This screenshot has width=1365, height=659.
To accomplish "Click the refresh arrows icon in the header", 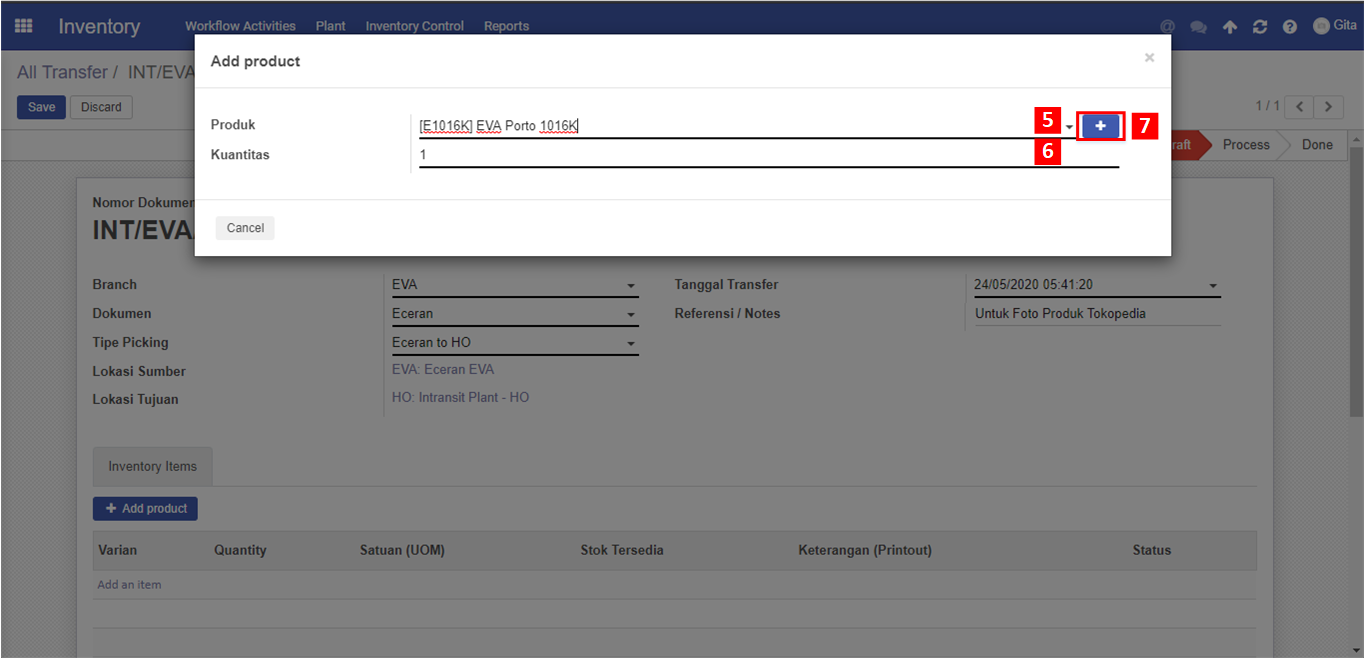I will 1260,27.
